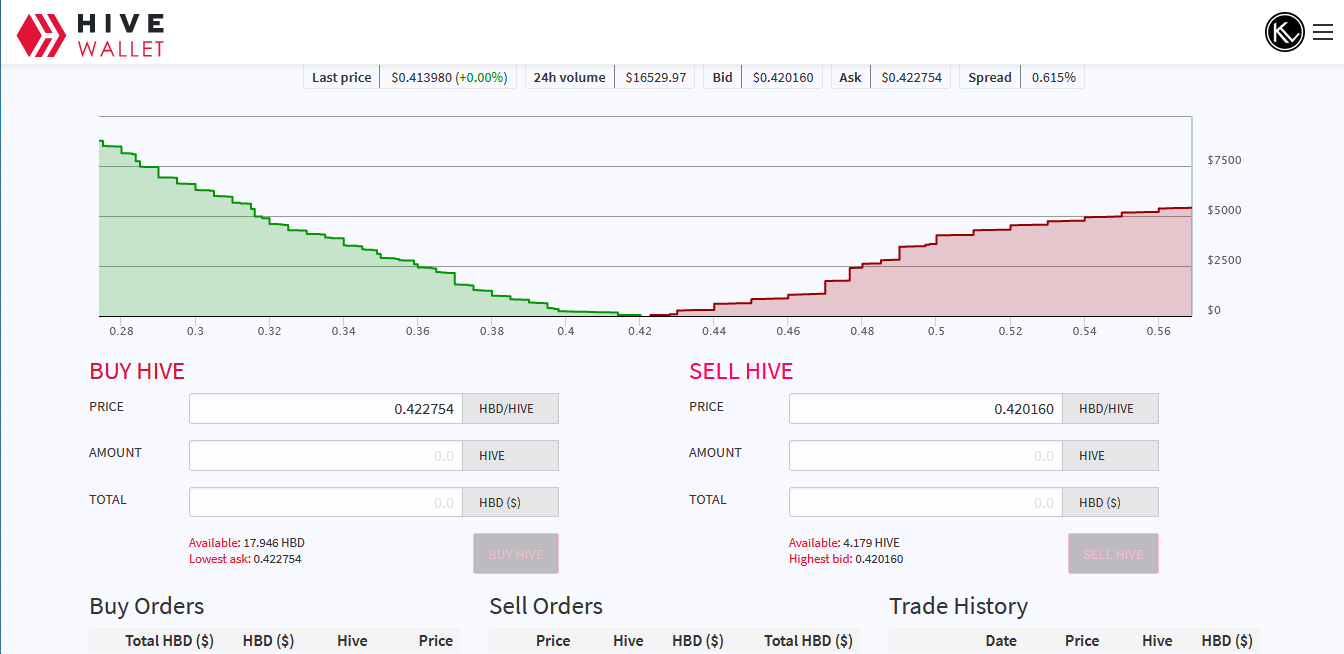The width and height of the screenshot is (1344, 654).
Task: Click the Available 17.946 HBD link
Action: point(246,543)
